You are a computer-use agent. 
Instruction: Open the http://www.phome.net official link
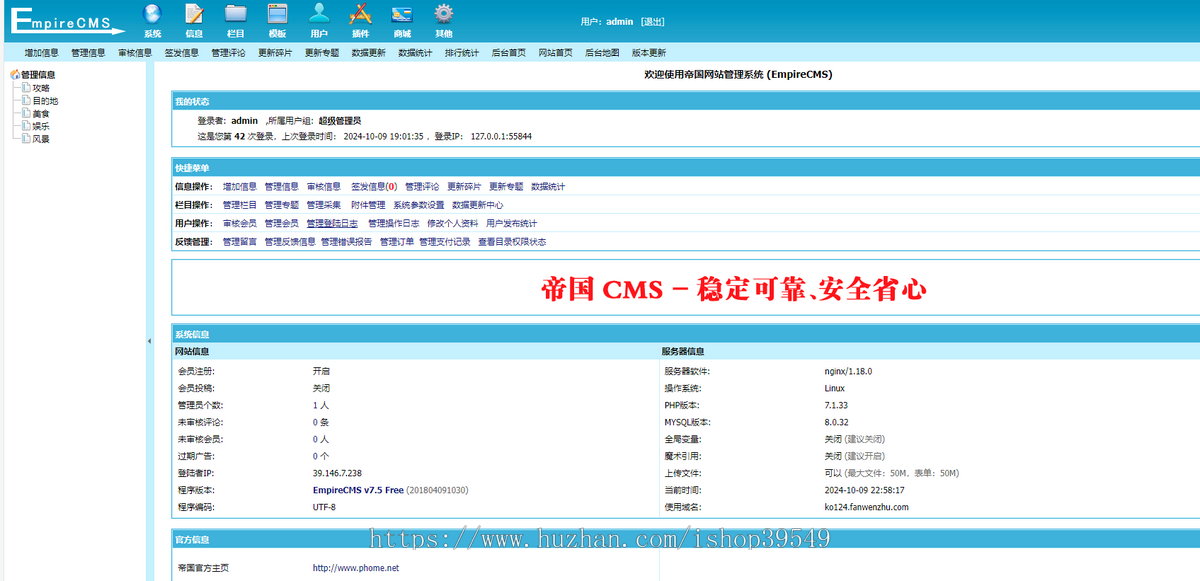point(356,568)
